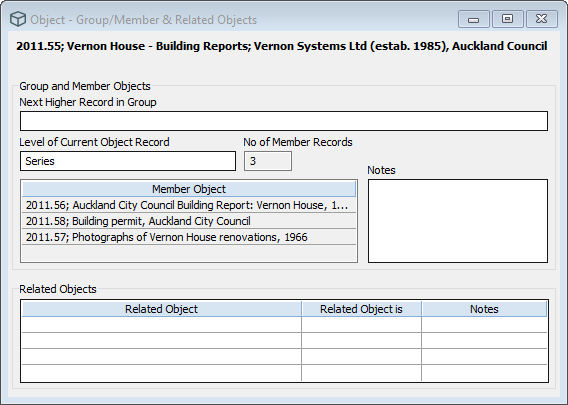
Task: Focus the Next Higher Record in Group field
Action: point(284,121)
